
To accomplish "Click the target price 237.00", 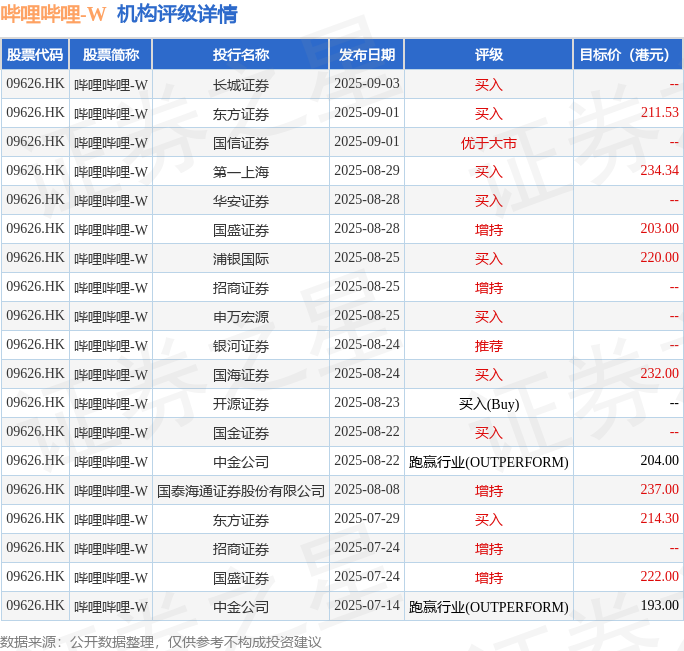I will (660, 489).
